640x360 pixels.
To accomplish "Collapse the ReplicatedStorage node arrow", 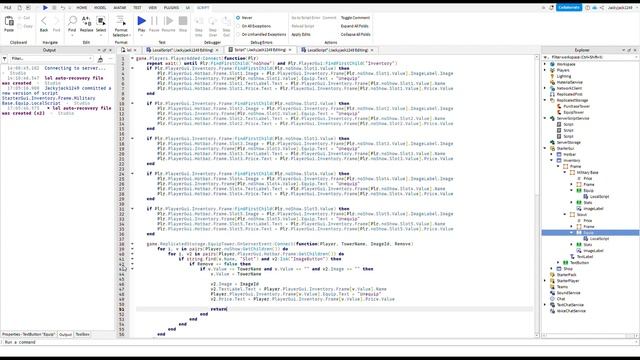I will point(545,100).
